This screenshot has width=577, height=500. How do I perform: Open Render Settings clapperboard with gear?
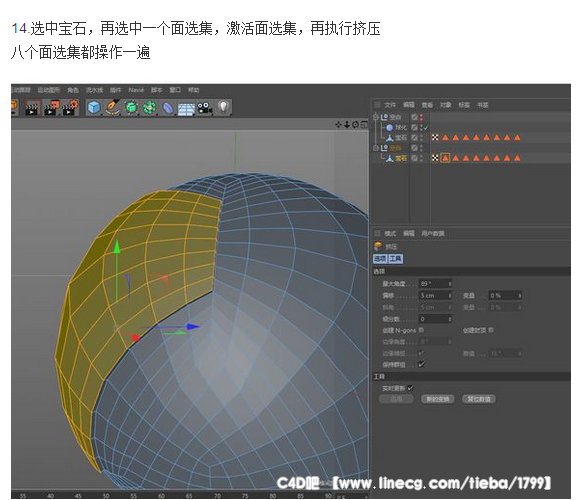pos(71,108)
